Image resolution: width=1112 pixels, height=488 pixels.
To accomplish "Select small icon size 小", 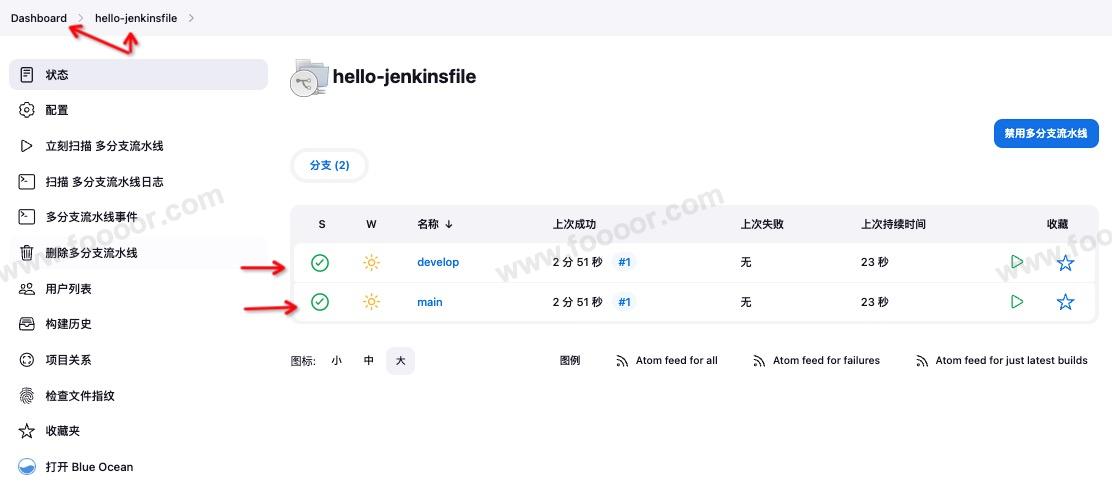I will pos(337,361).
